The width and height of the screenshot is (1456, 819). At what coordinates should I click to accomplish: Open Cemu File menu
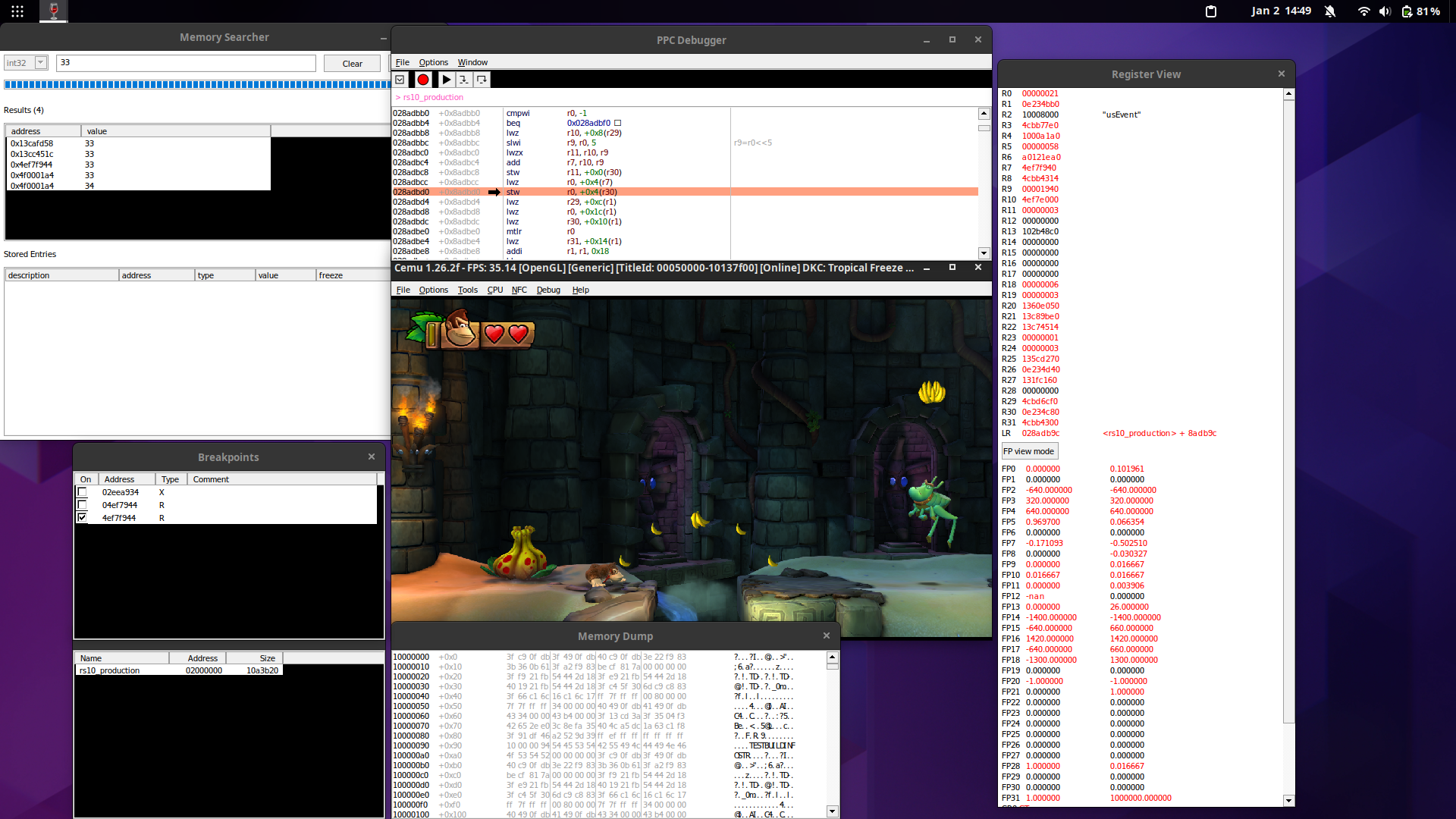pos(403,290)
